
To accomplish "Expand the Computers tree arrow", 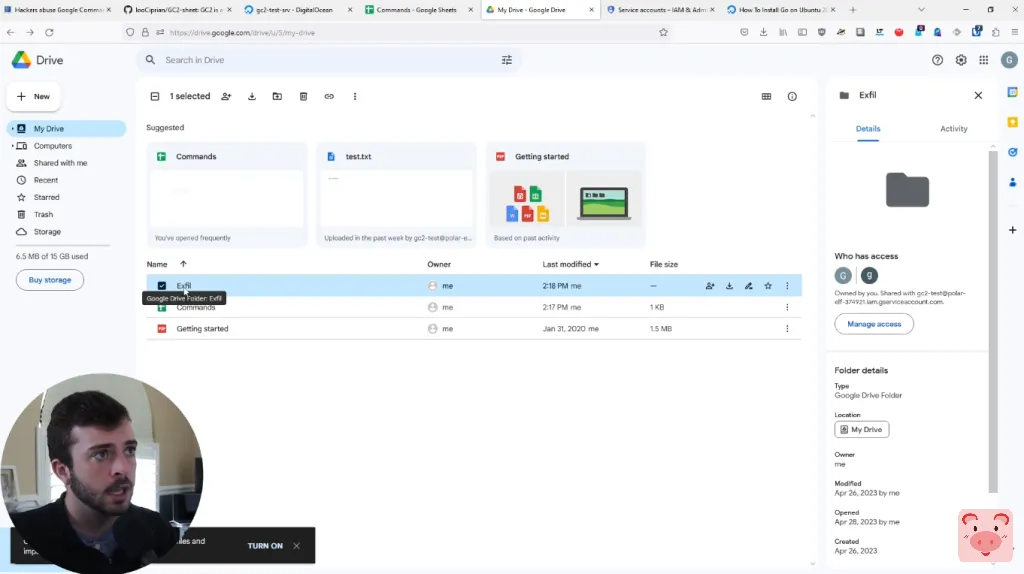I will click(x=12, y=146).
